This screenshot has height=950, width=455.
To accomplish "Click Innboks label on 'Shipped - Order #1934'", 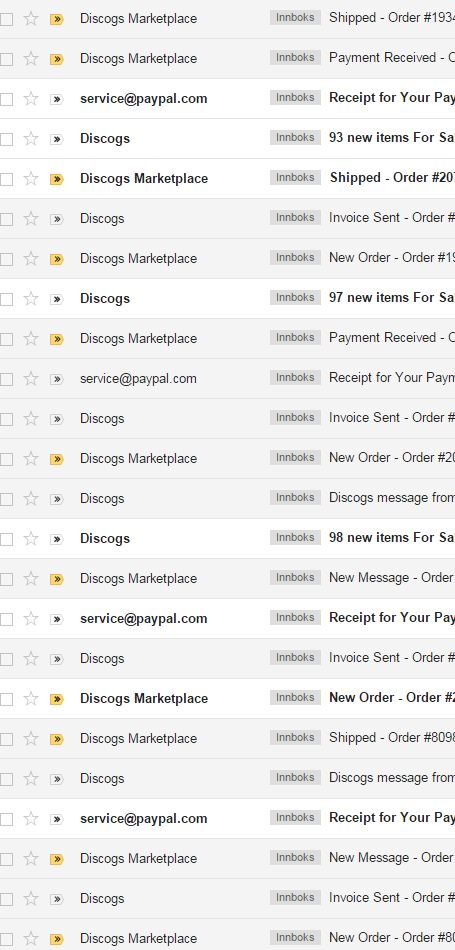I will (x=295, y=18).
